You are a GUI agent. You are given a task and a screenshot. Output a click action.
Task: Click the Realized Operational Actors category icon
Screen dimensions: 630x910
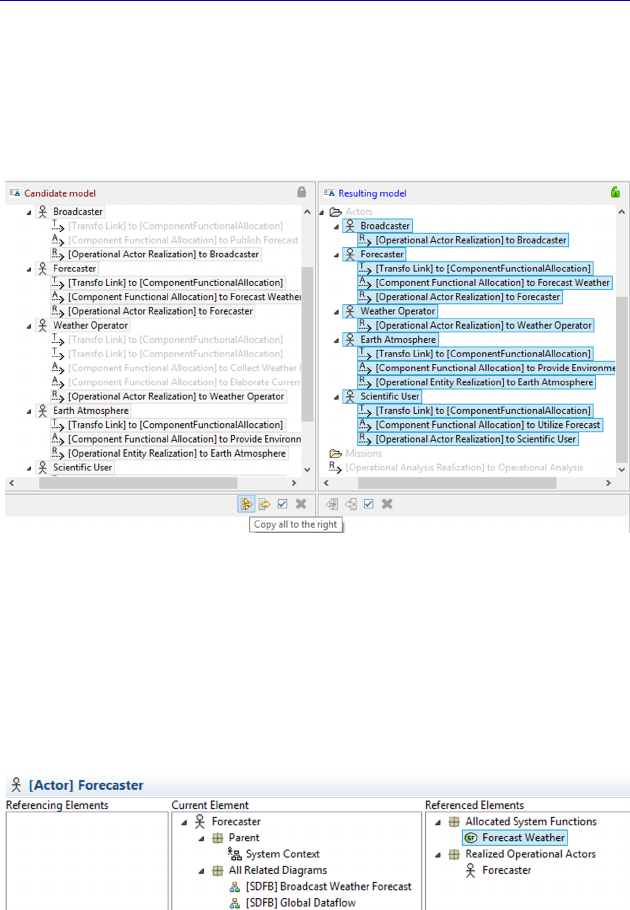454,854
